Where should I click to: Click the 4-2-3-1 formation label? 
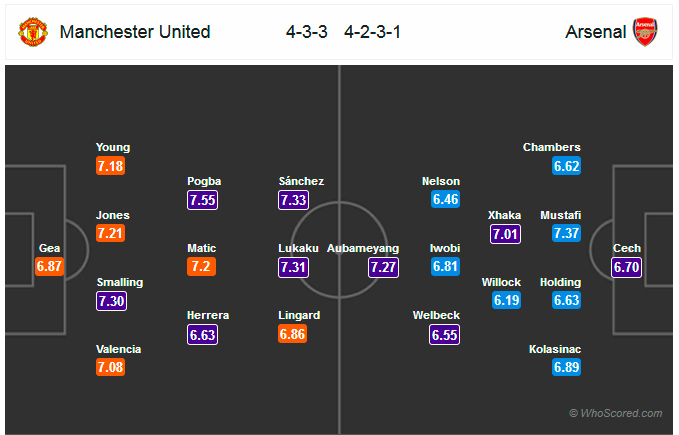(x=372, y=32)
